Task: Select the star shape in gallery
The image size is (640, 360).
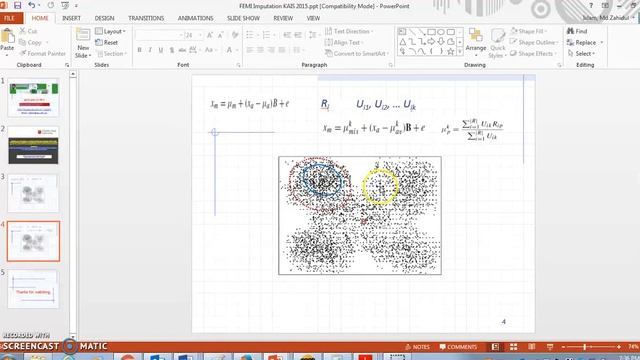Action: click(451, 51)
